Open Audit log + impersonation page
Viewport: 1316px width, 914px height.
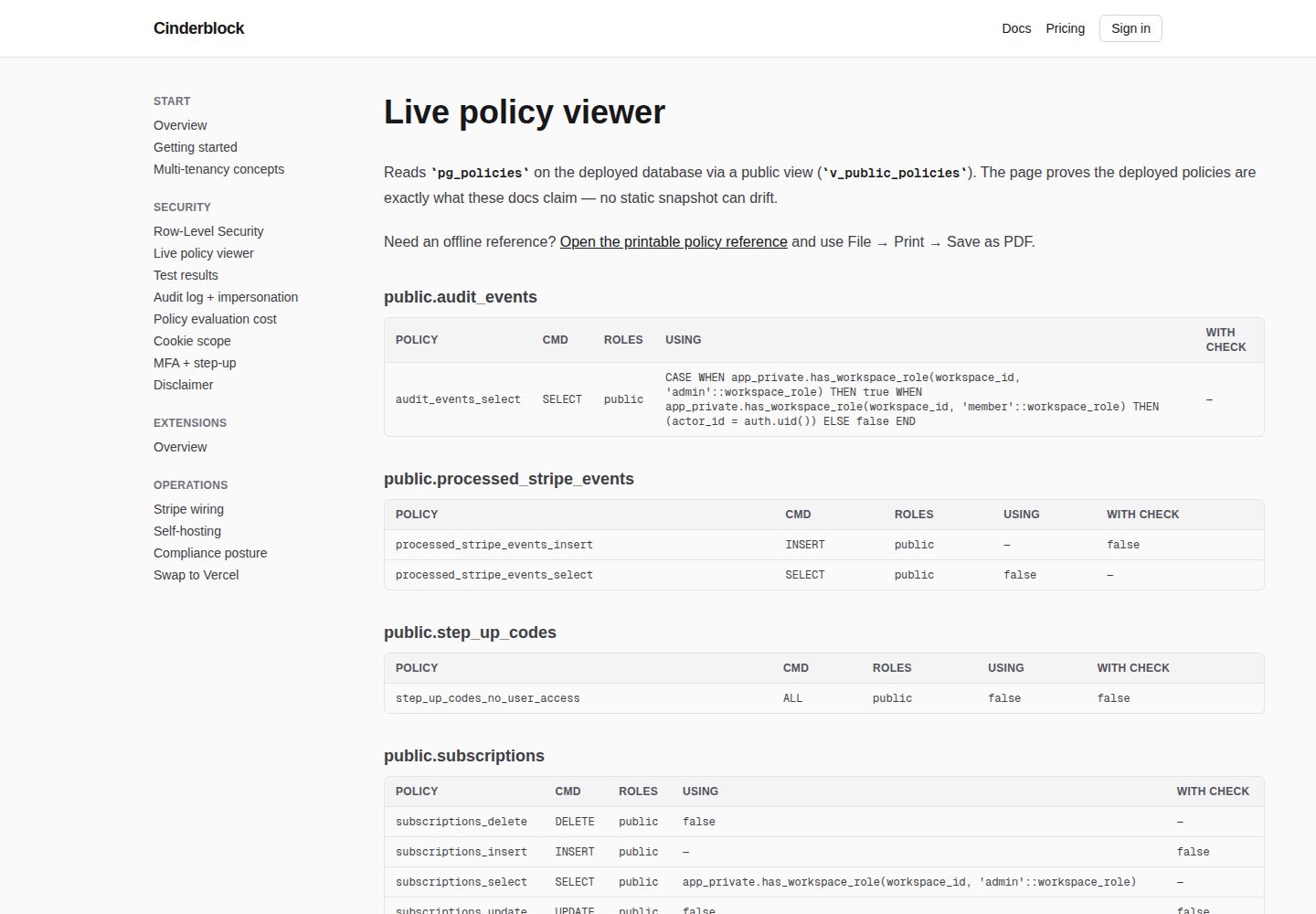pyautogui.click(x=226, y=297)
